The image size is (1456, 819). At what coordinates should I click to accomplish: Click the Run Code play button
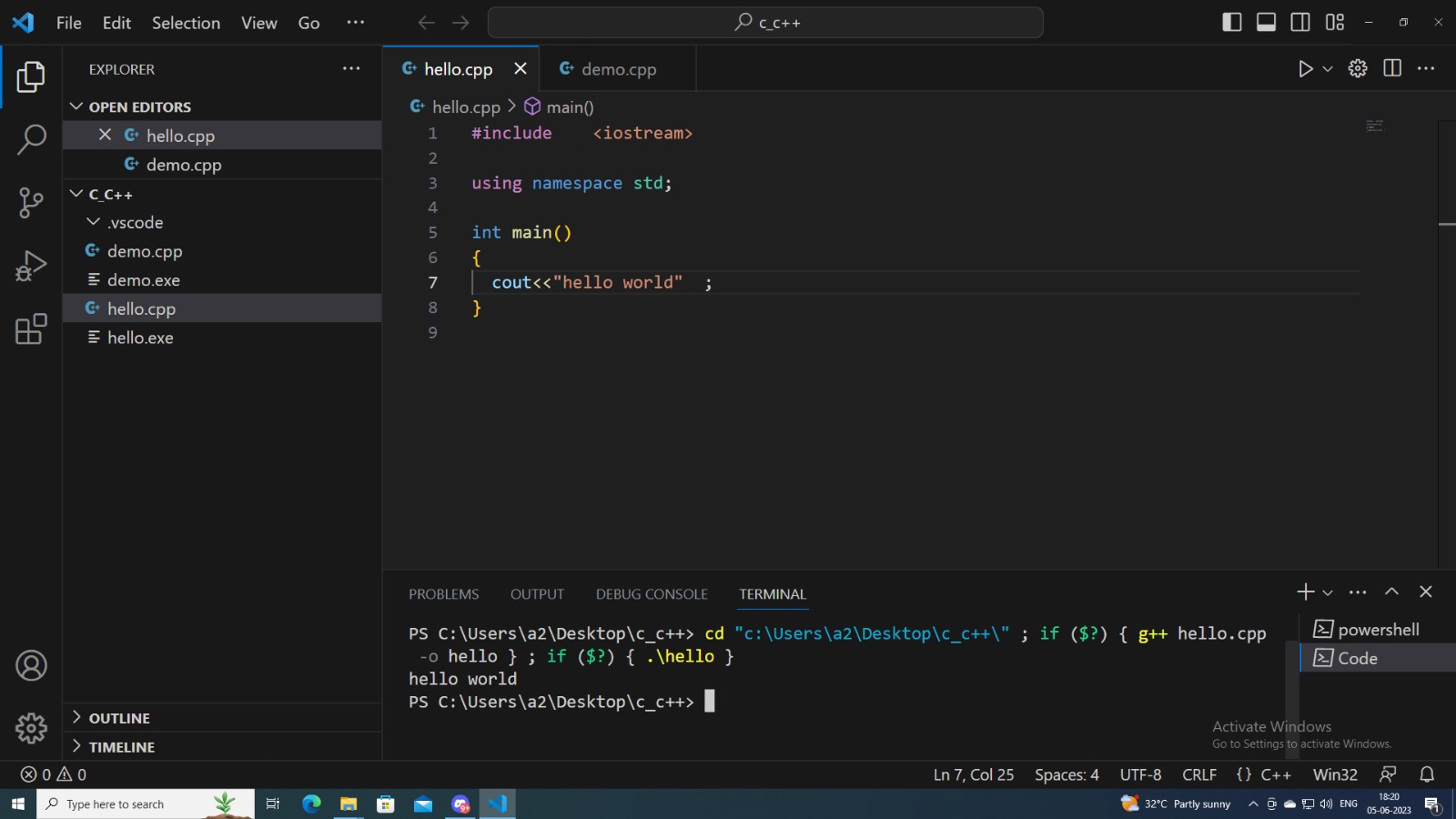1305,69
